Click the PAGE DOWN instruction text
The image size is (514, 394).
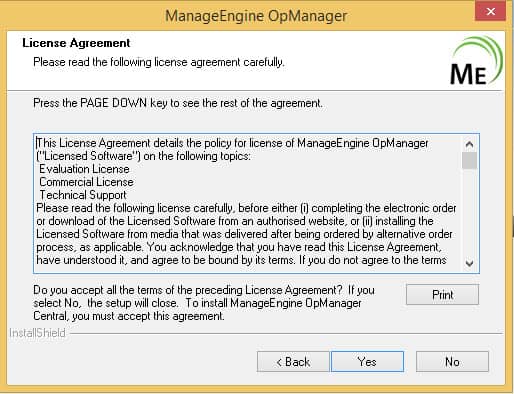click(178, 103)
